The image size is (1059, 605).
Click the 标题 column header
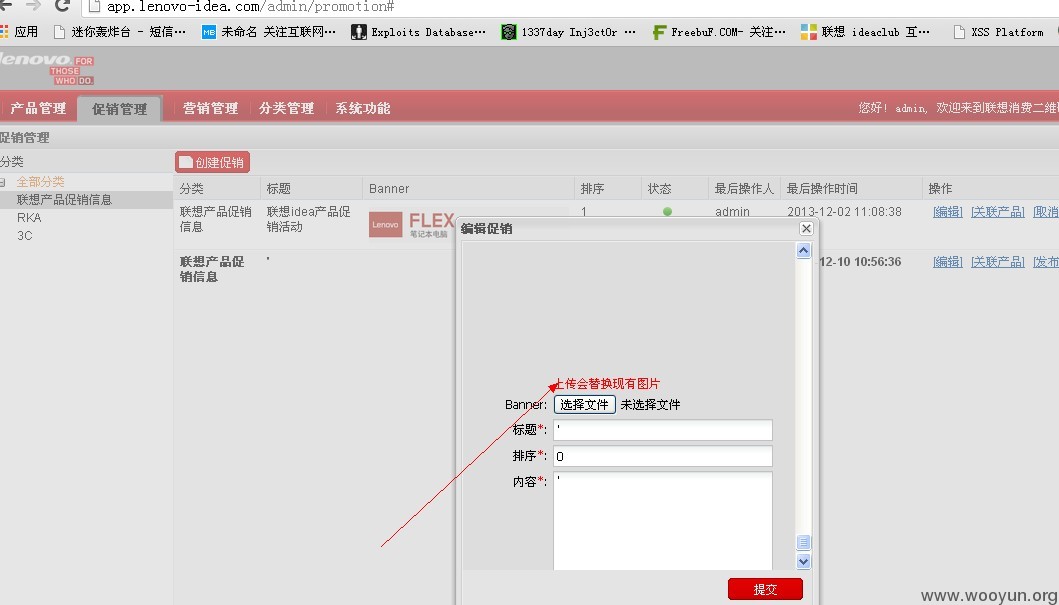(x=278, y=188)
